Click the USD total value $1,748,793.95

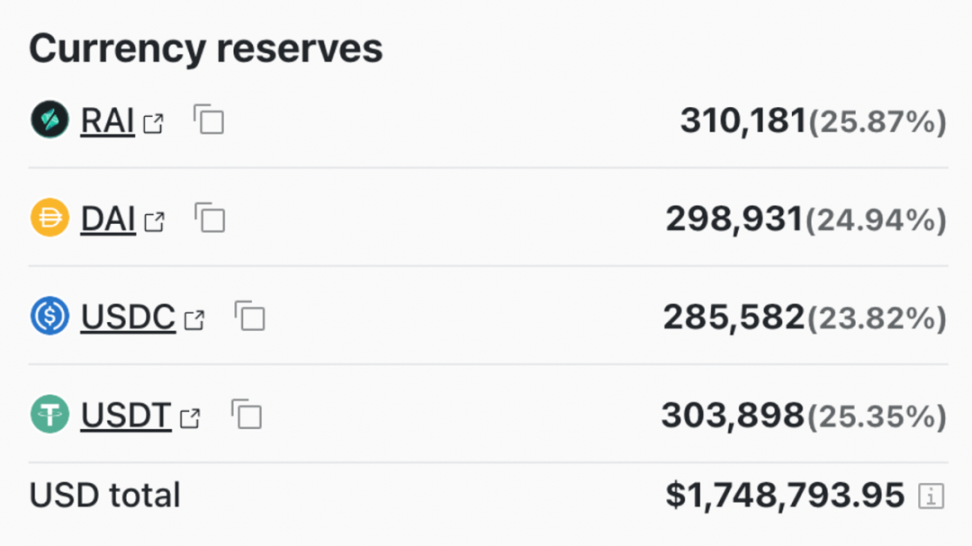(785, 495)
